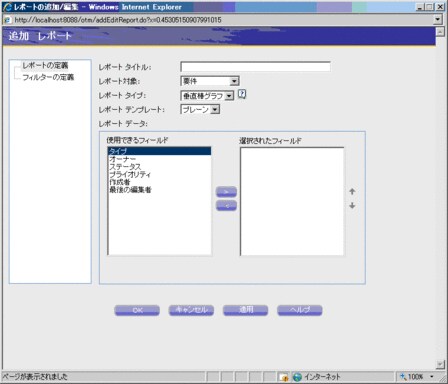
Task: Open the address bar dropdown arrow
Action: 438,20
